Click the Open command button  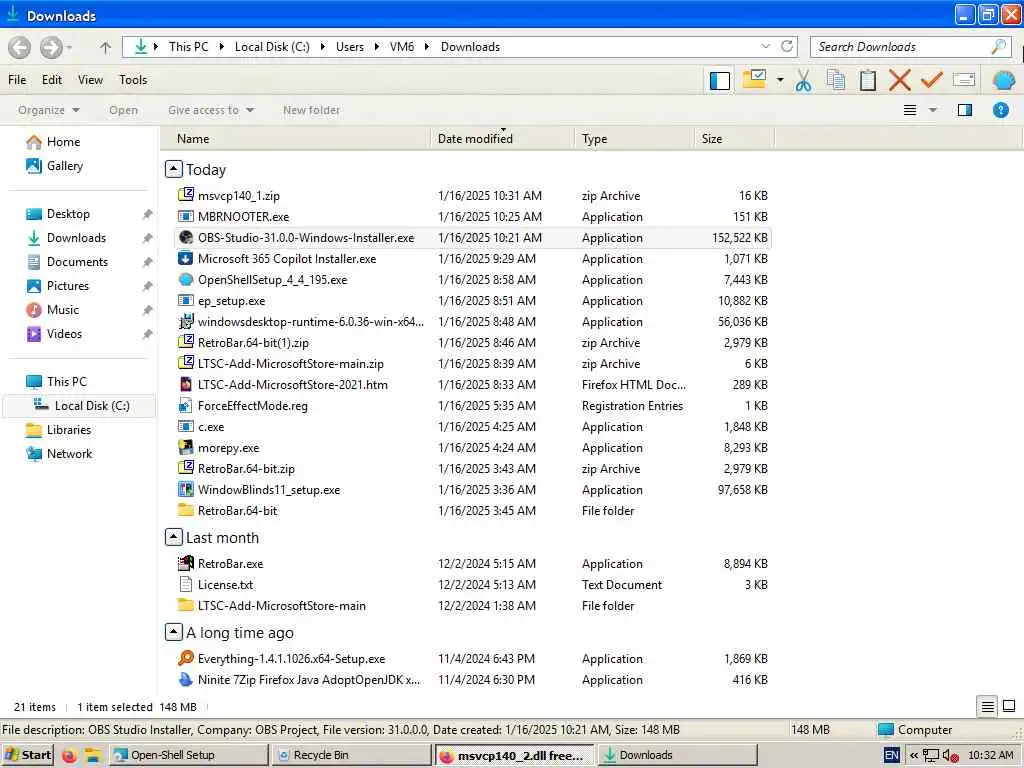coord(123,110)
